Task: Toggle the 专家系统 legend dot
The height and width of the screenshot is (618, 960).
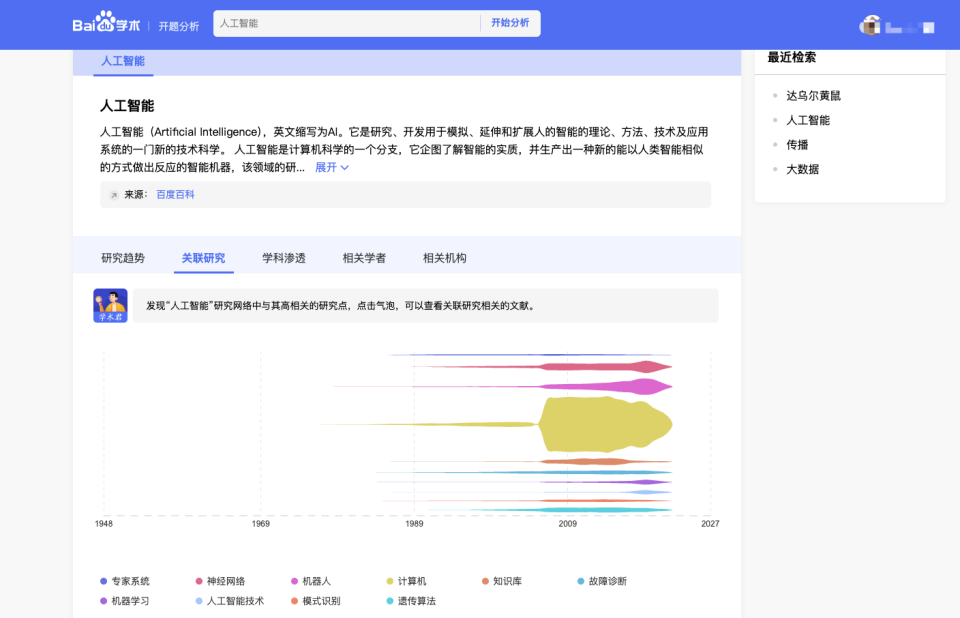Action: 103,581
